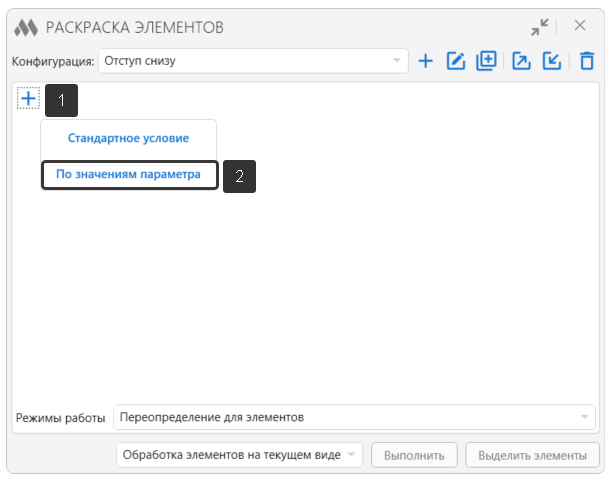The image size is (611, 483).
Task: Export the configuration to file
Action: [x=521, y=61]
